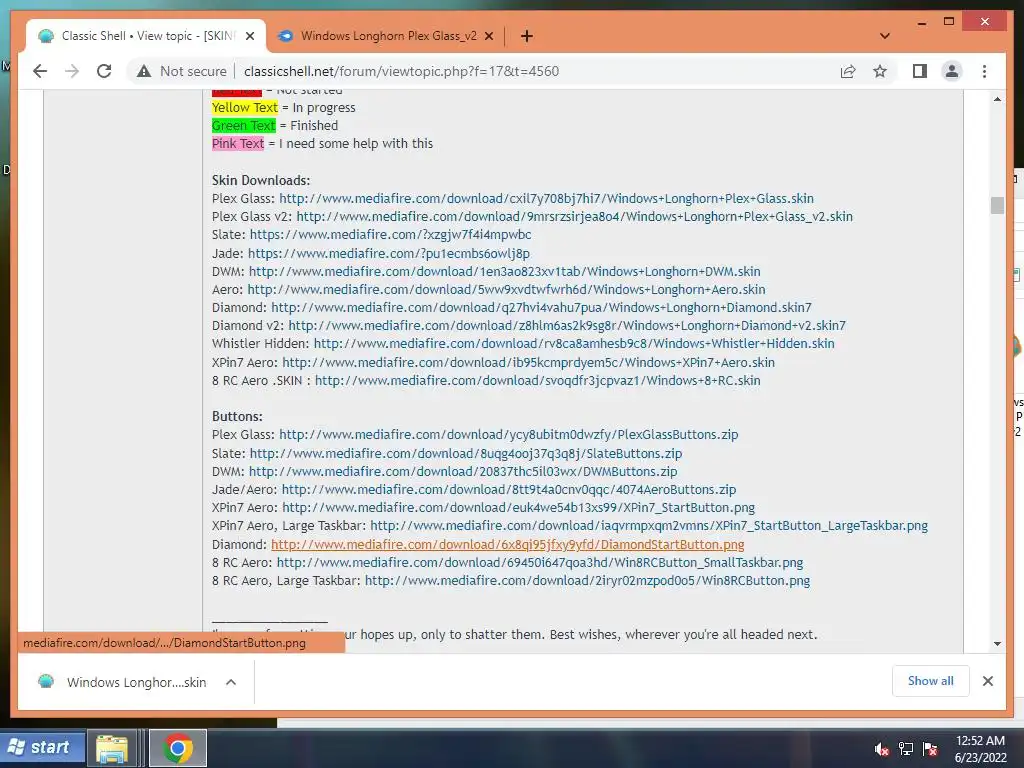
Task: Click the network tray icon
Action: (906, 749)
